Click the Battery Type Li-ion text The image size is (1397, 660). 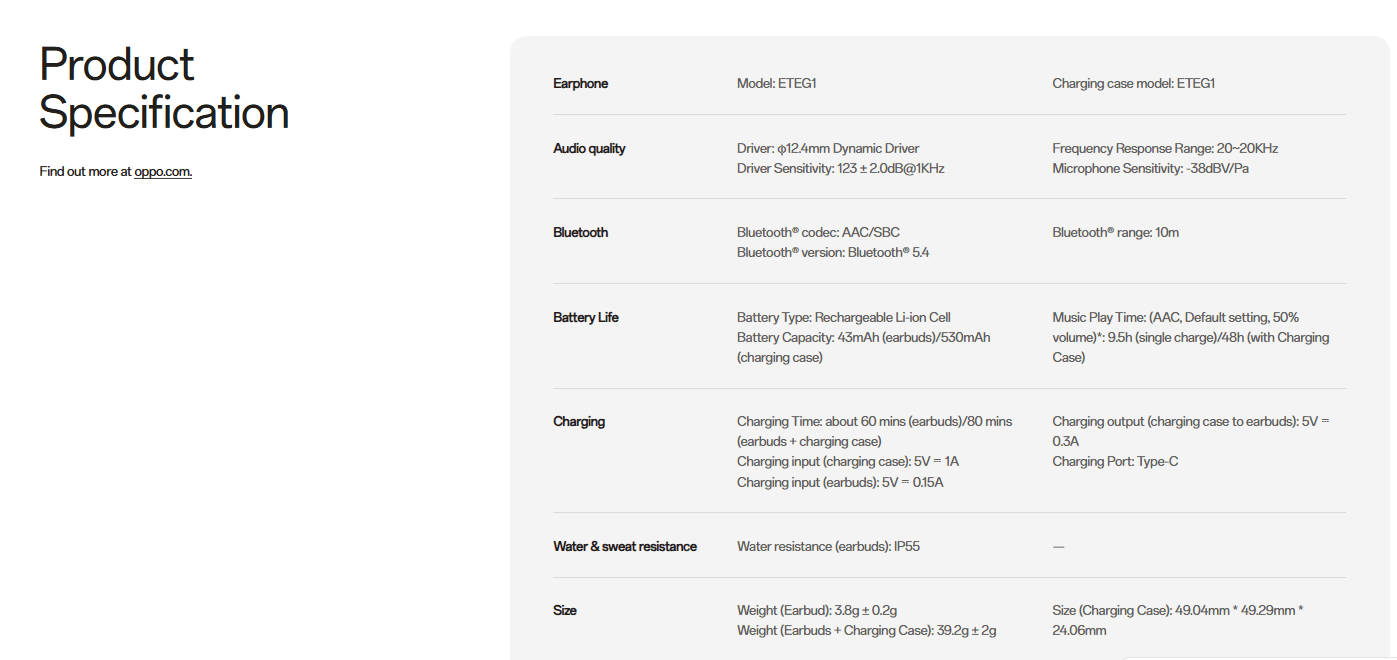coord(843,318)
